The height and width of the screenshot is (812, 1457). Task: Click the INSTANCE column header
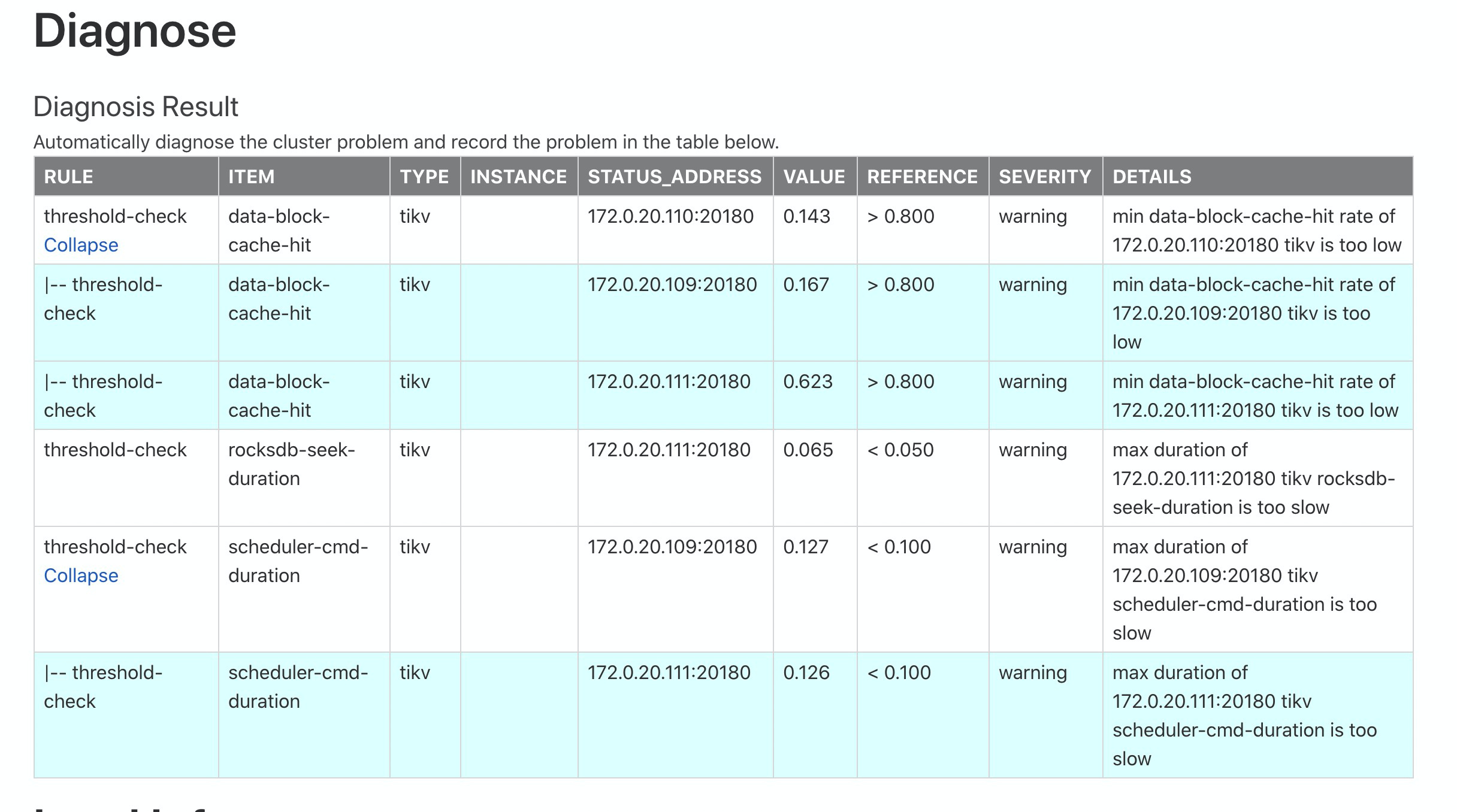(x=518, y=177)
